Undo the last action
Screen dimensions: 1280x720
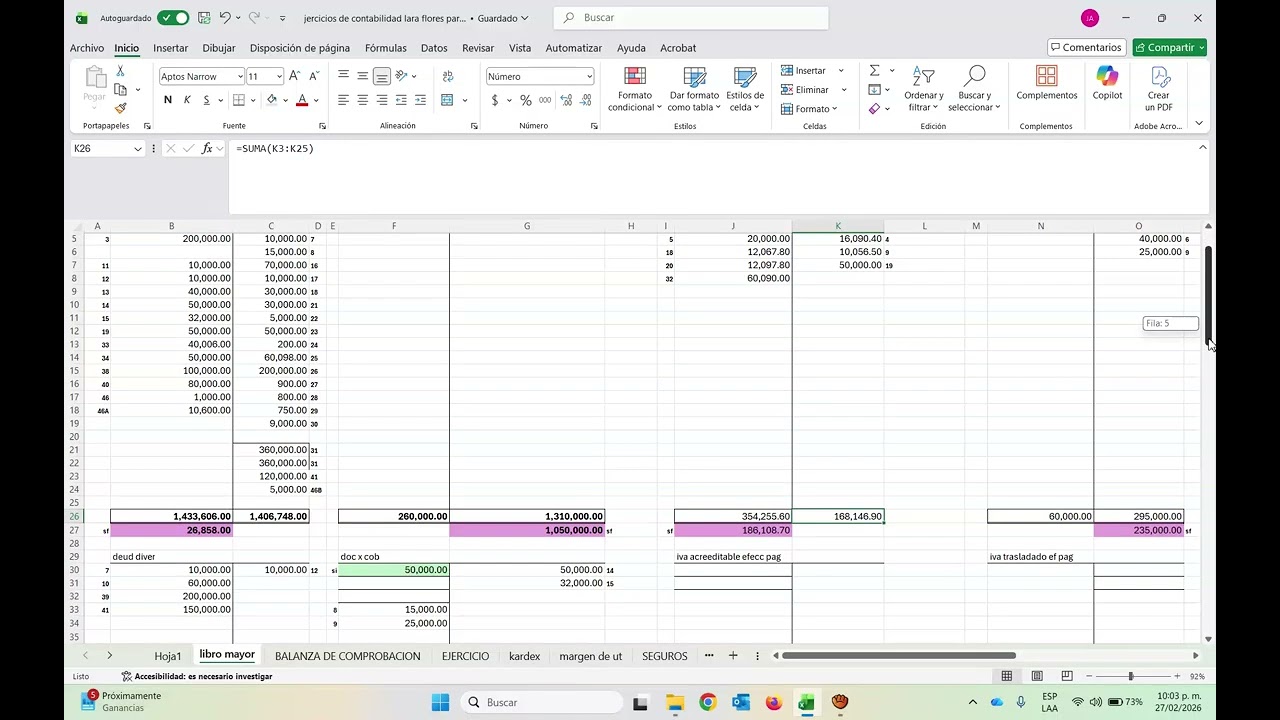(x=225, y=18)
